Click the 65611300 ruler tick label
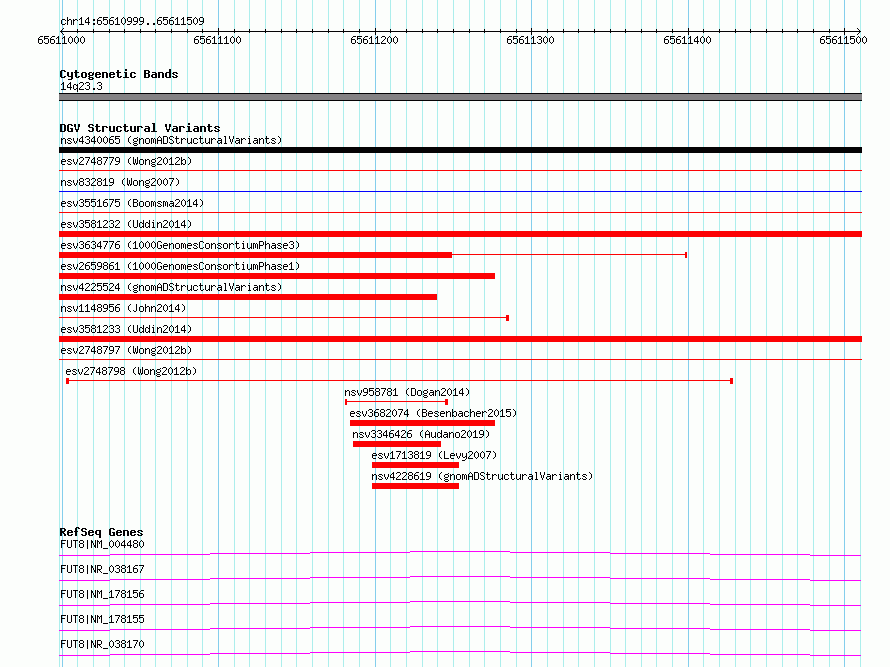The image size is (890, 667). point(530,40)
